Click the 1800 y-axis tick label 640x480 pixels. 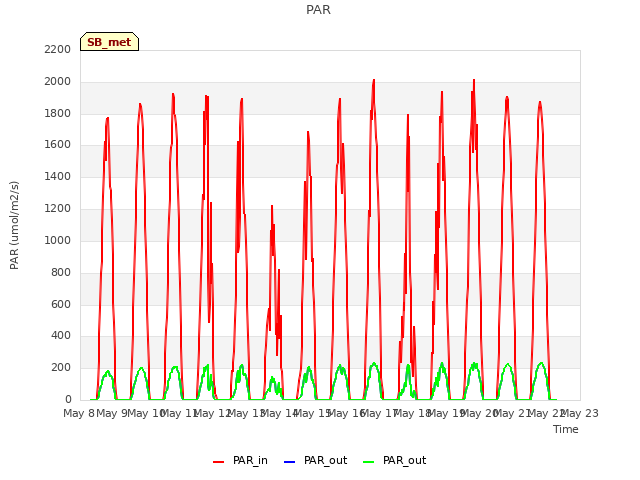pos(58,113)
